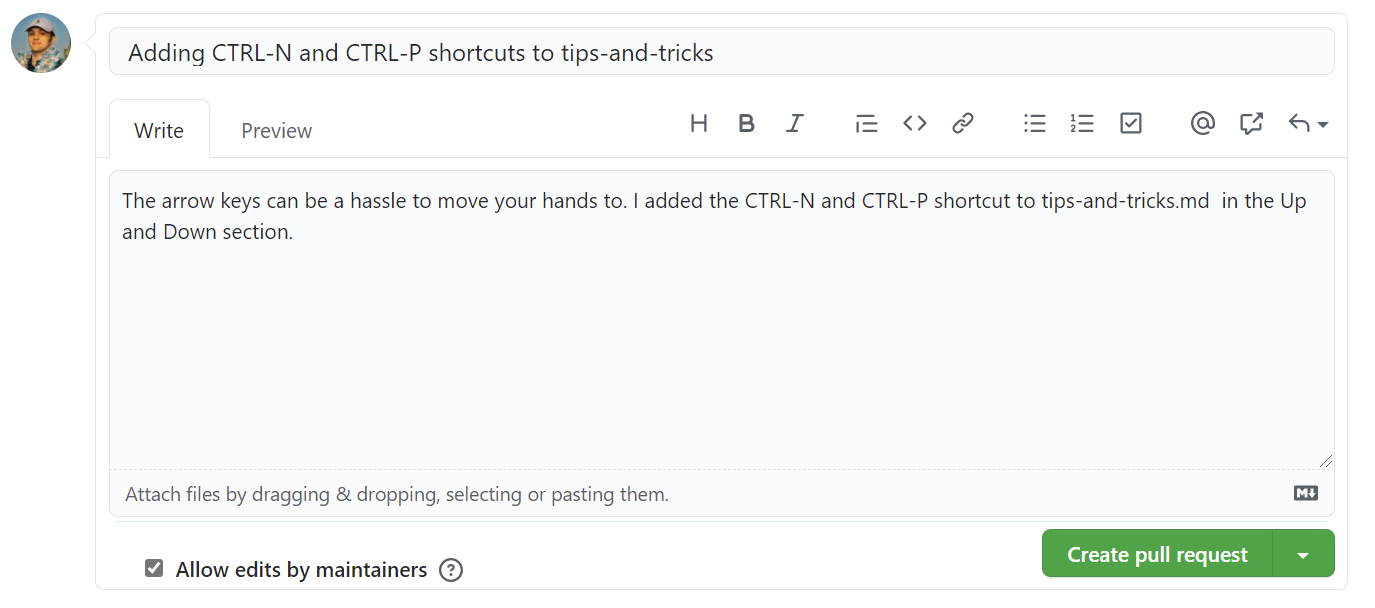Screen dimensions: 1375x608
Task: Insert a bulleted list
Action: (x=1035, y=123)
